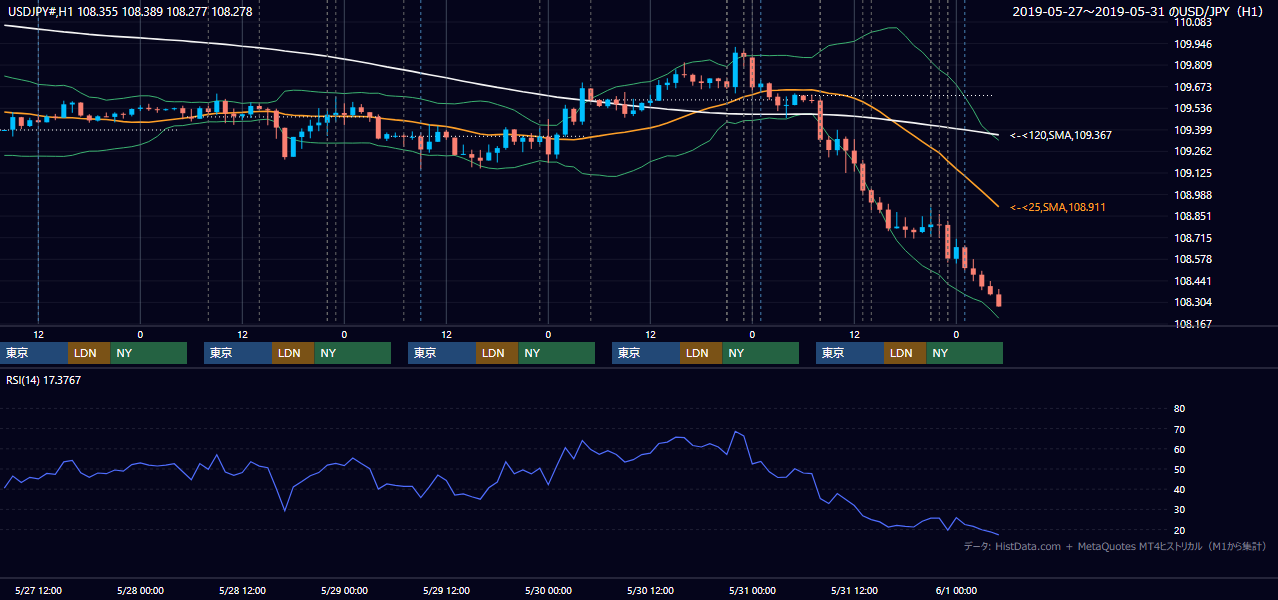
Task: Click the RSI 20 axis value
Action: pos(1179,530)
